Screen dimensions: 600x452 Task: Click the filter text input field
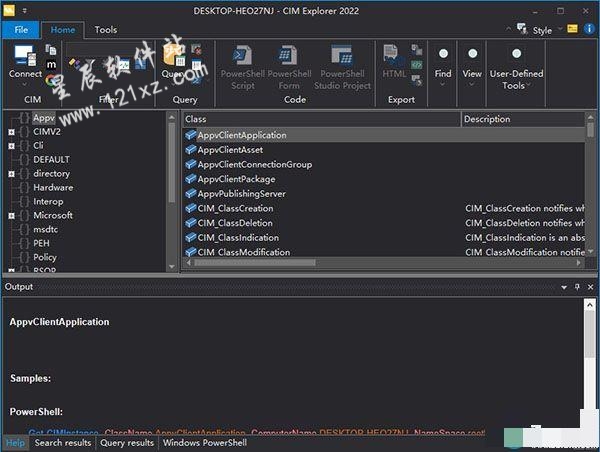[x=110, y=49]
